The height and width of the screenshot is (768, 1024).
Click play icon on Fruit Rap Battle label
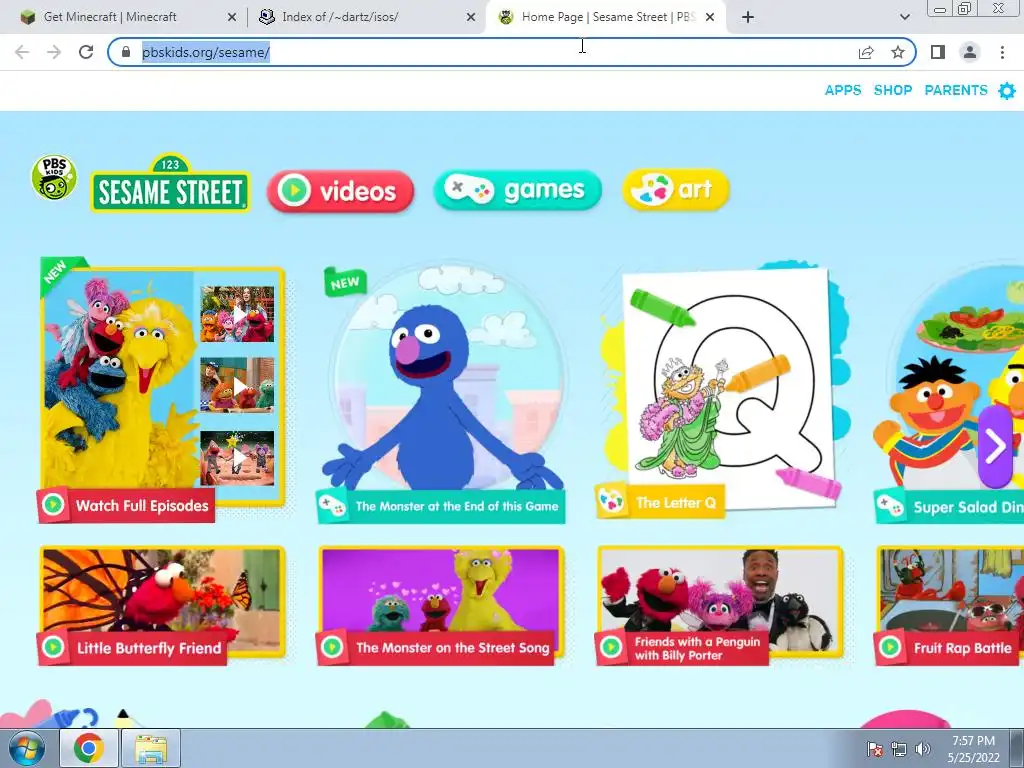coord(889,647)
